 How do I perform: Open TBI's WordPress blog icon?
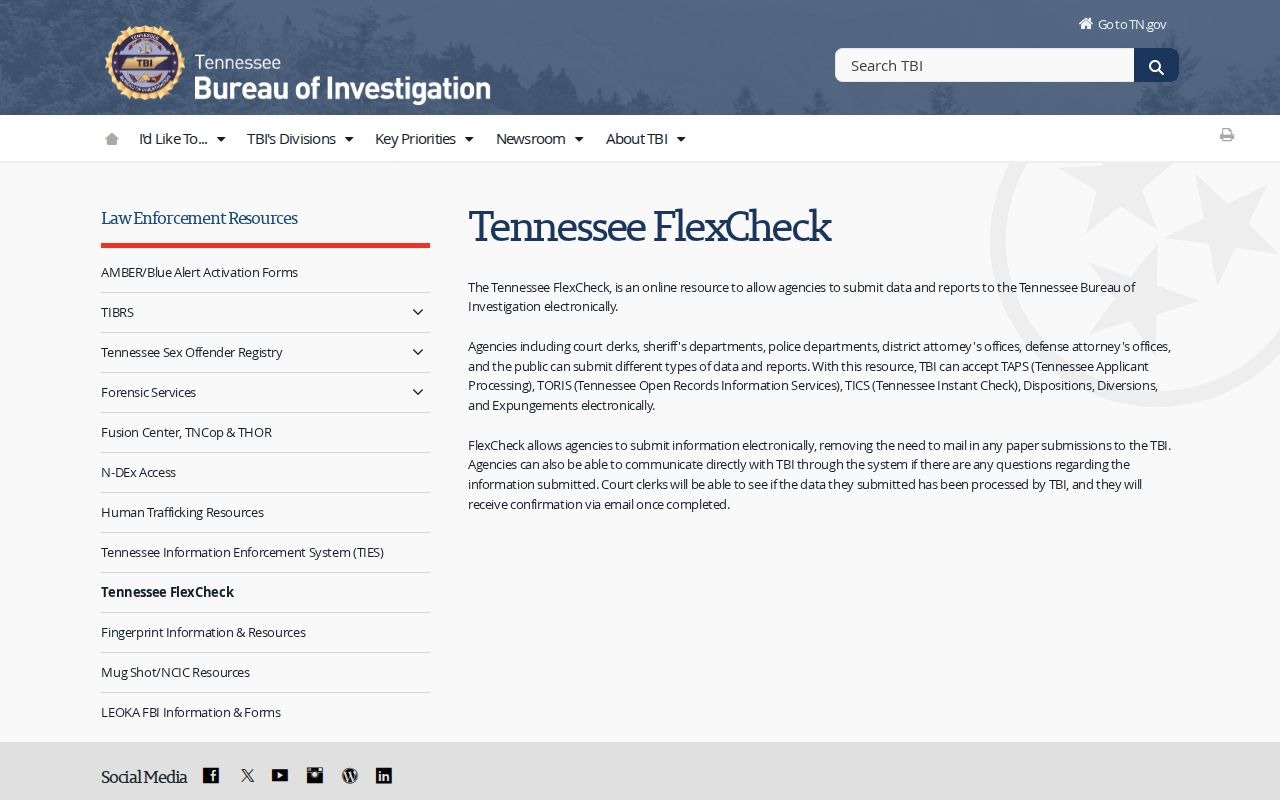point(349,775)
